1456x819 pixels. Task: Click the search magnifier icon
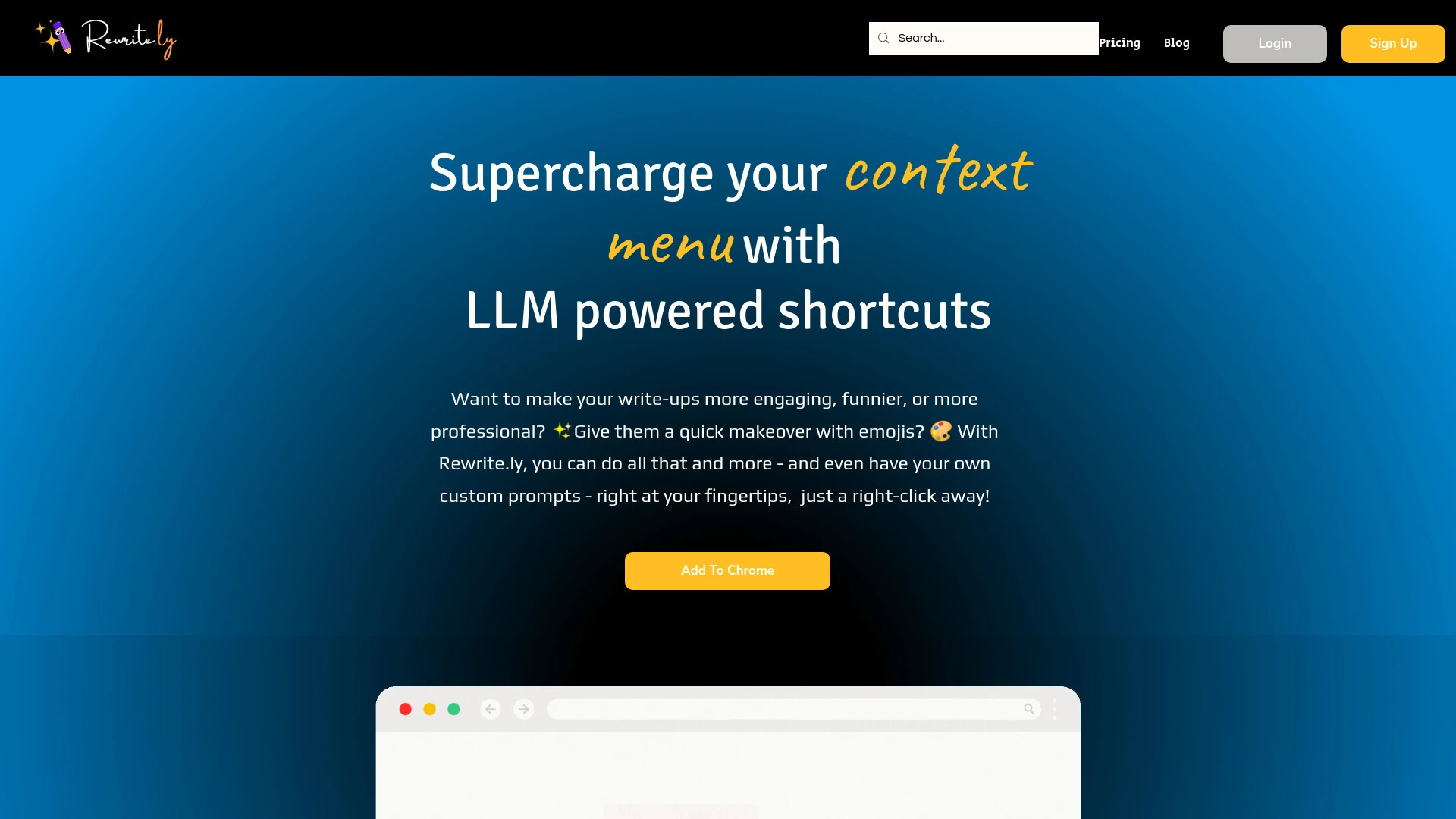tap(883, 38)
